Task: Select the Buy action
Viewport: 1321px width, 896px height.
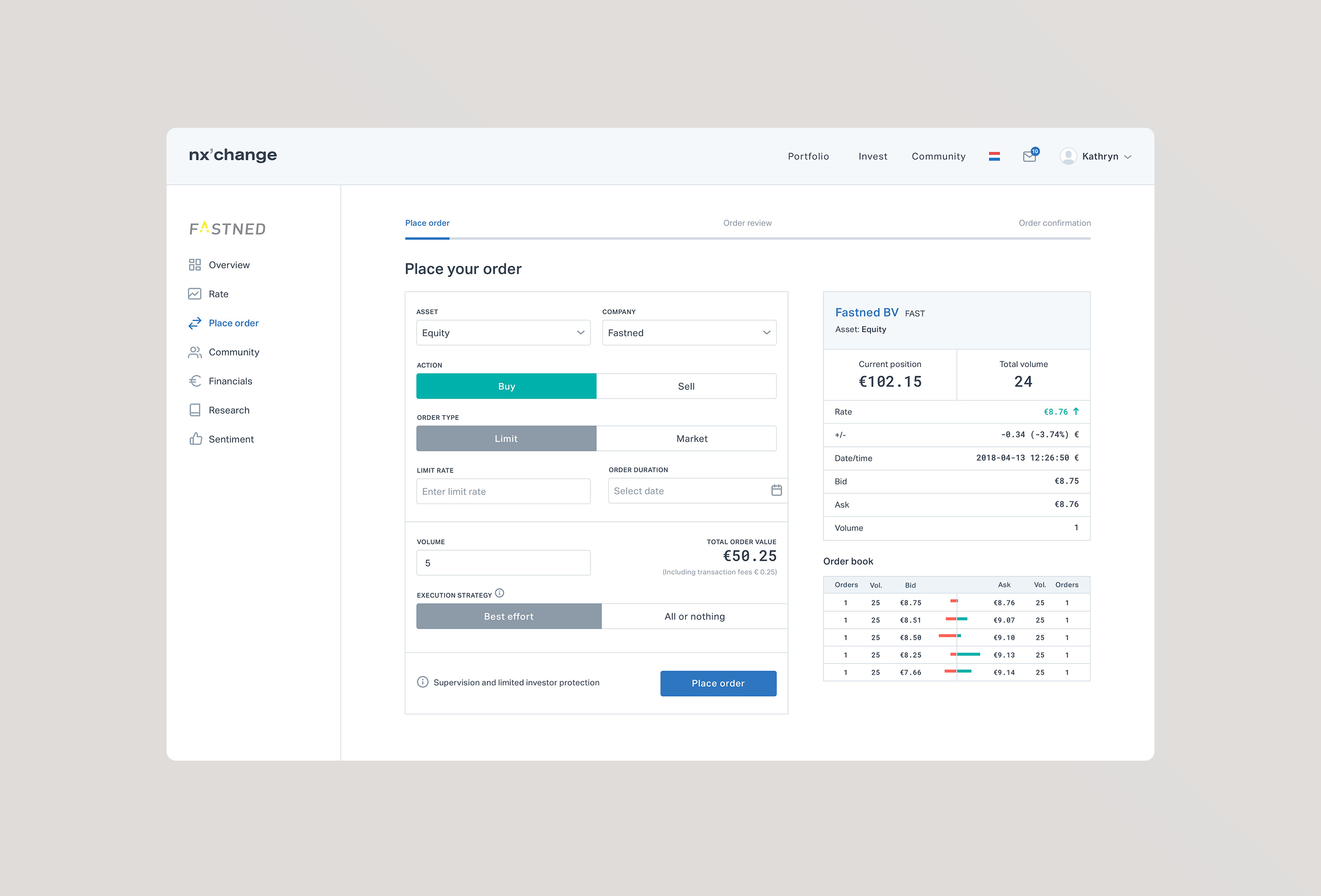Action: coord(506,386)
